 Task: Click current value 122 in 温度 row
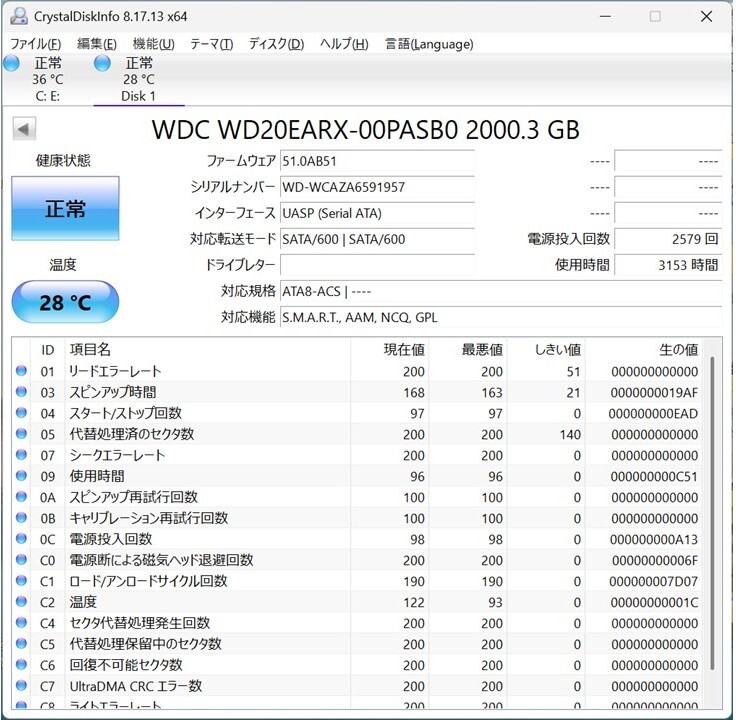414,602
